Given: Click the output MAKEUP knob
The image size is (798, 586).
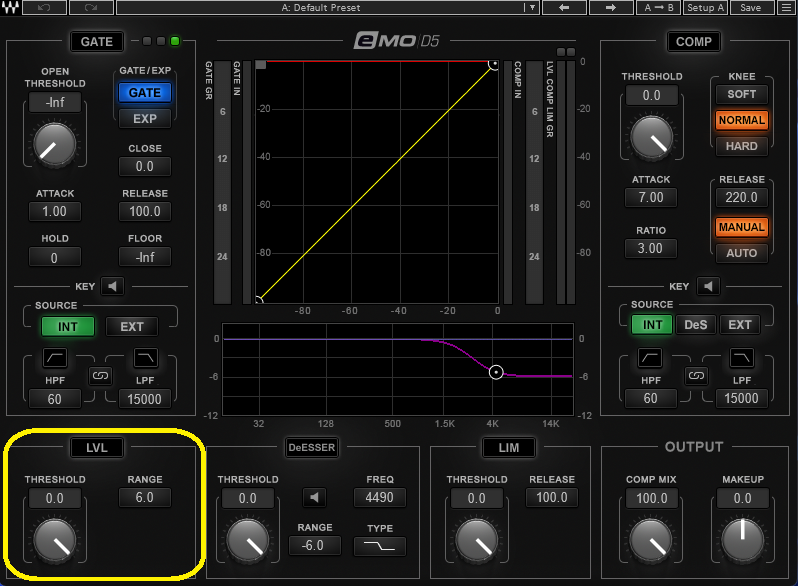Looking at the screenshot, I should point(742,540).
